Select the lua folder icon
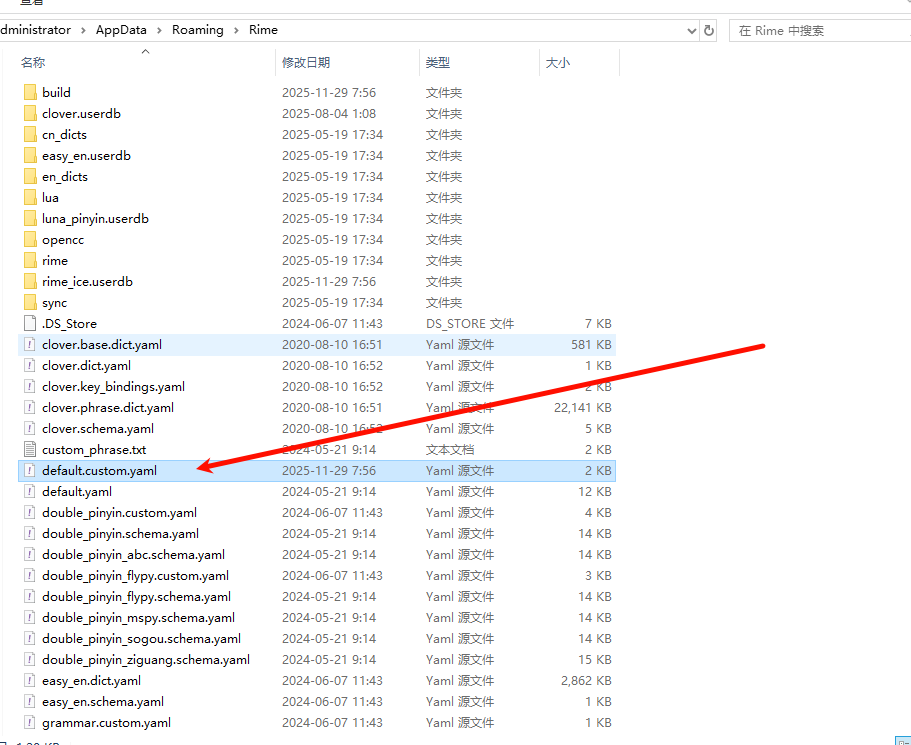 [30, 197]
